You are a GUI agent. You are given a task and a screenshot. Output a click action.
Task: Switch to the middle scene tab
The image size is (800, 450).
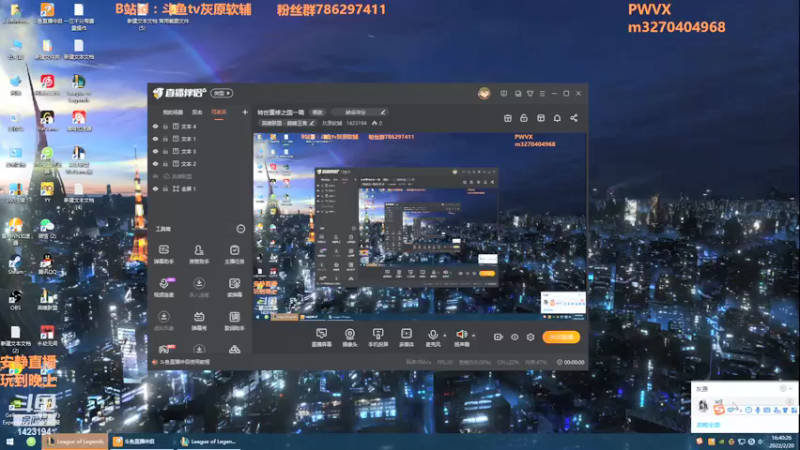[x=197, y=112]
